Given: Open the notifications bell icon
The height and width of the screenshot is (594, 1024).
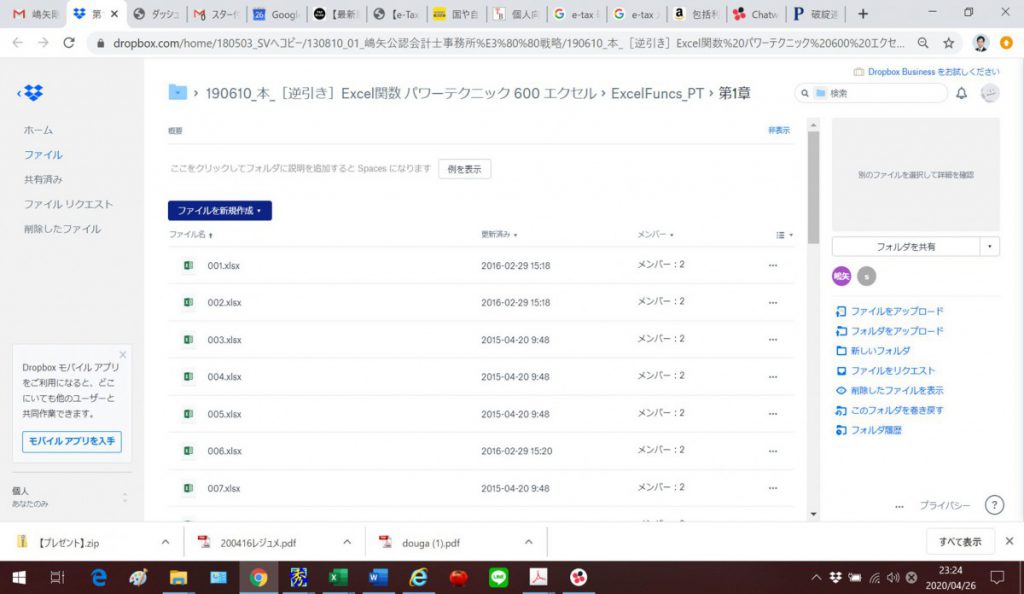Looking at the screenshot, I should pos(961,93).
